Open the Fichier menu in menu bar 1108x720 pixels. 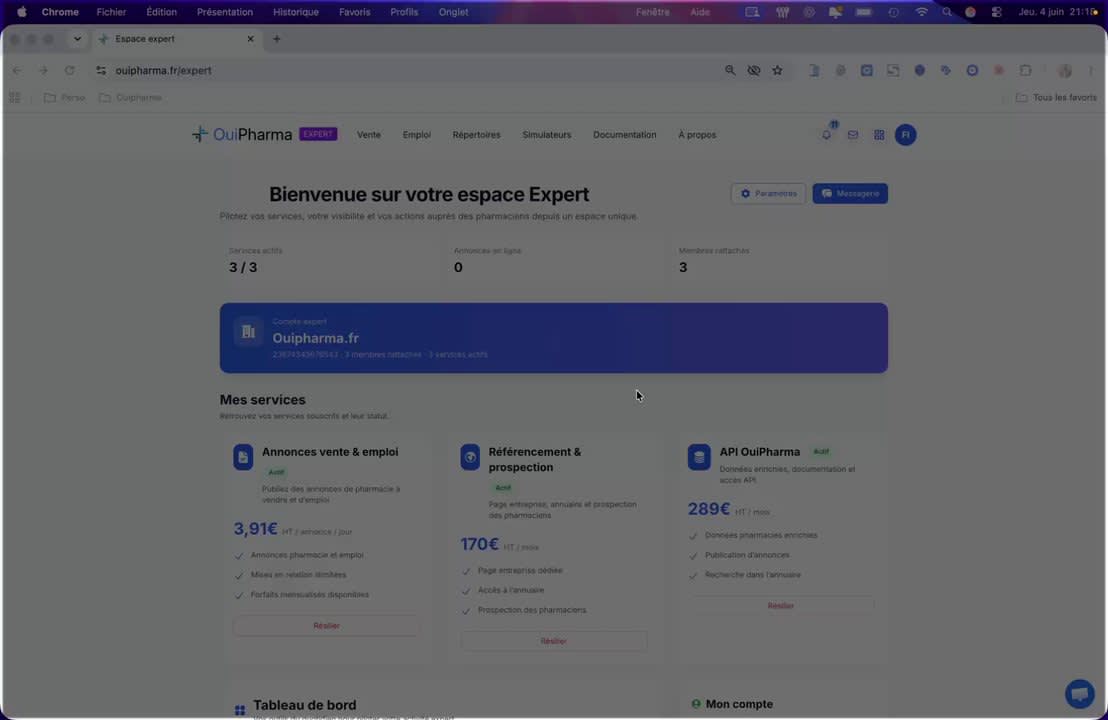pyautogui.click(x=112, y=12)
